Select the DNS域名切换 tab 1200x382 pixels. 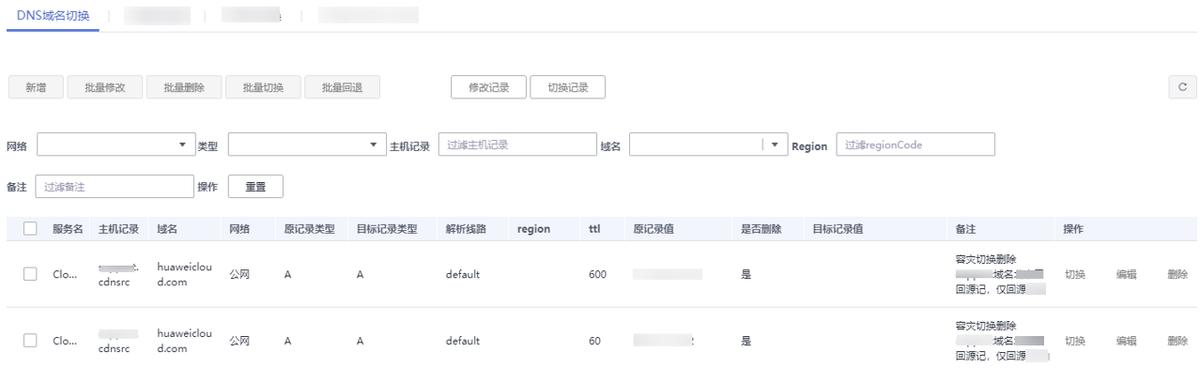53,15
